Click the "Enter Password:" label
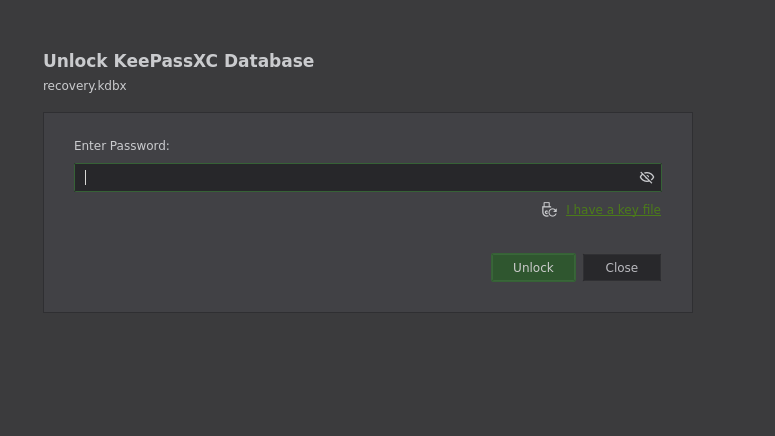The image size is (775, 436). 122,146
